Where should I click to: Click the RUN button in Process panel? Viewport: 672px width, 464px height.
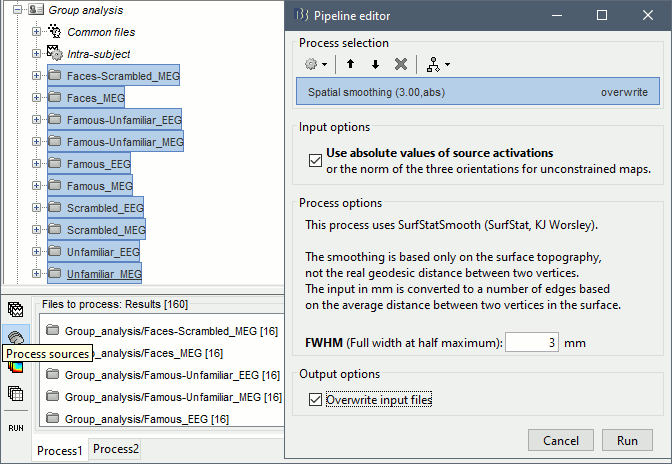16,427
